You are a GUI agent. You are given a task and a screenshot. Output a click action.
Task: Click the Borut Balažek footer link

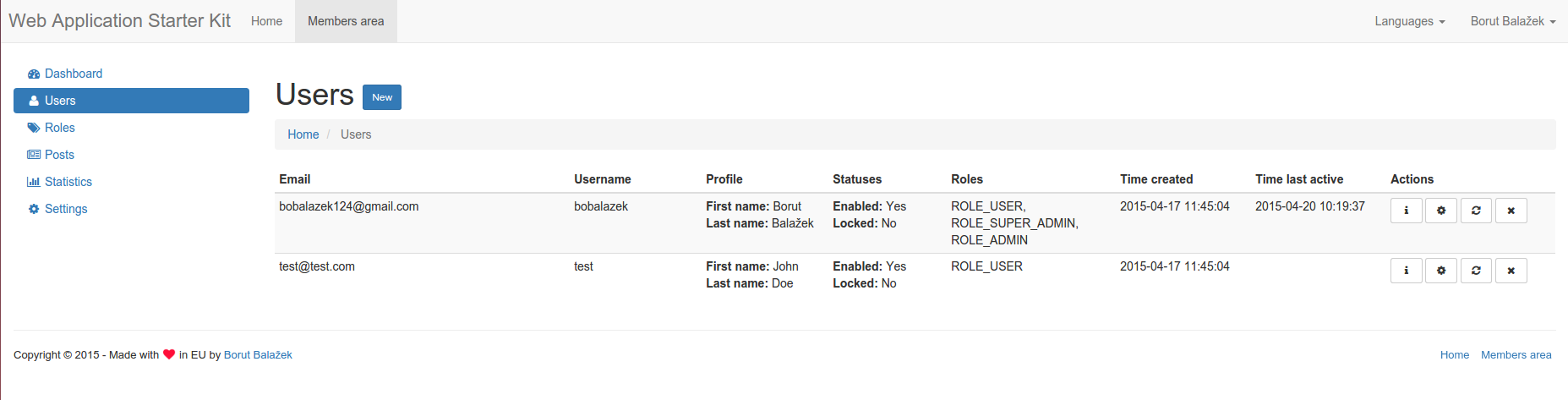point(258,355)
